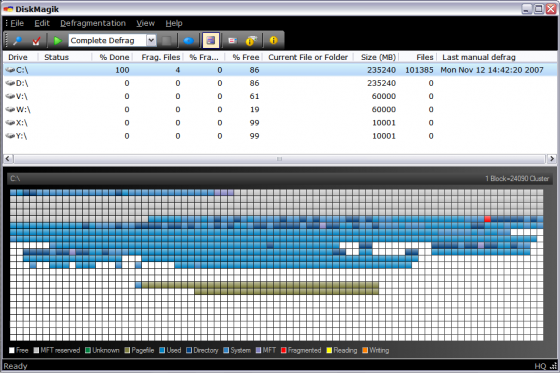Click the gray stop square button
Screen dimensions: 560x373
166,40
